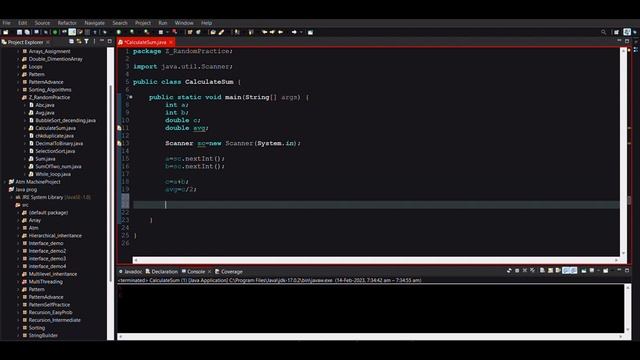Open the Navigate menu

[94, 23]
